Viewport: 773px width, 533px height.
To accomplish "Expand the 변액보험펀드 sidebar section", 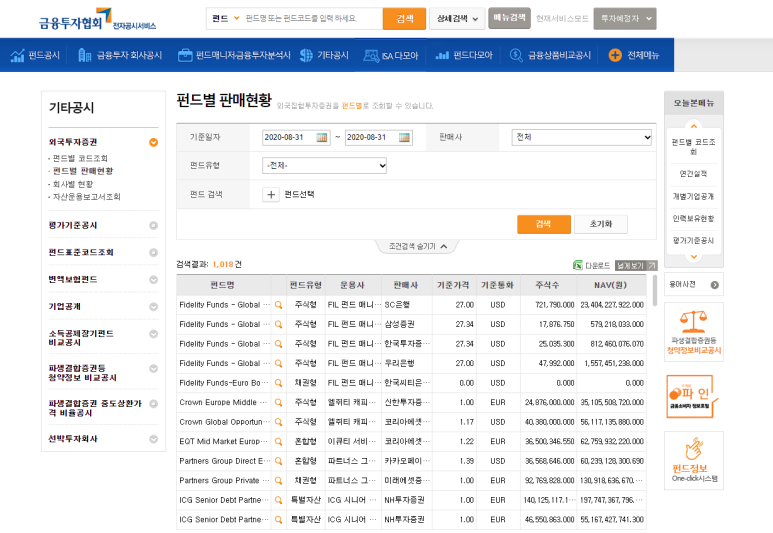I will [153, 280].
